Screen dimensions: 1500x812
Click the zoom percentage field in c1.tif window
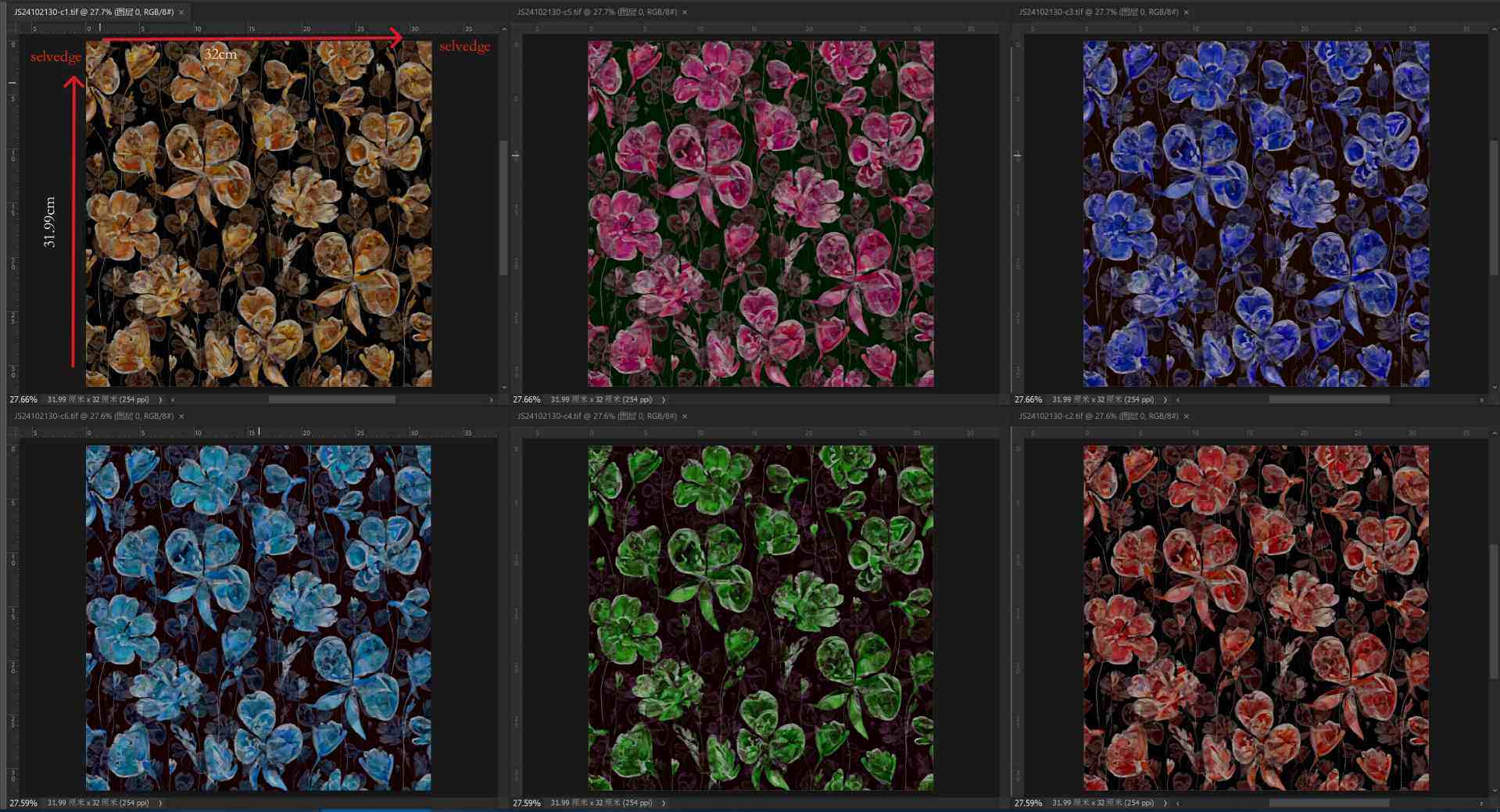coord(23,399)
